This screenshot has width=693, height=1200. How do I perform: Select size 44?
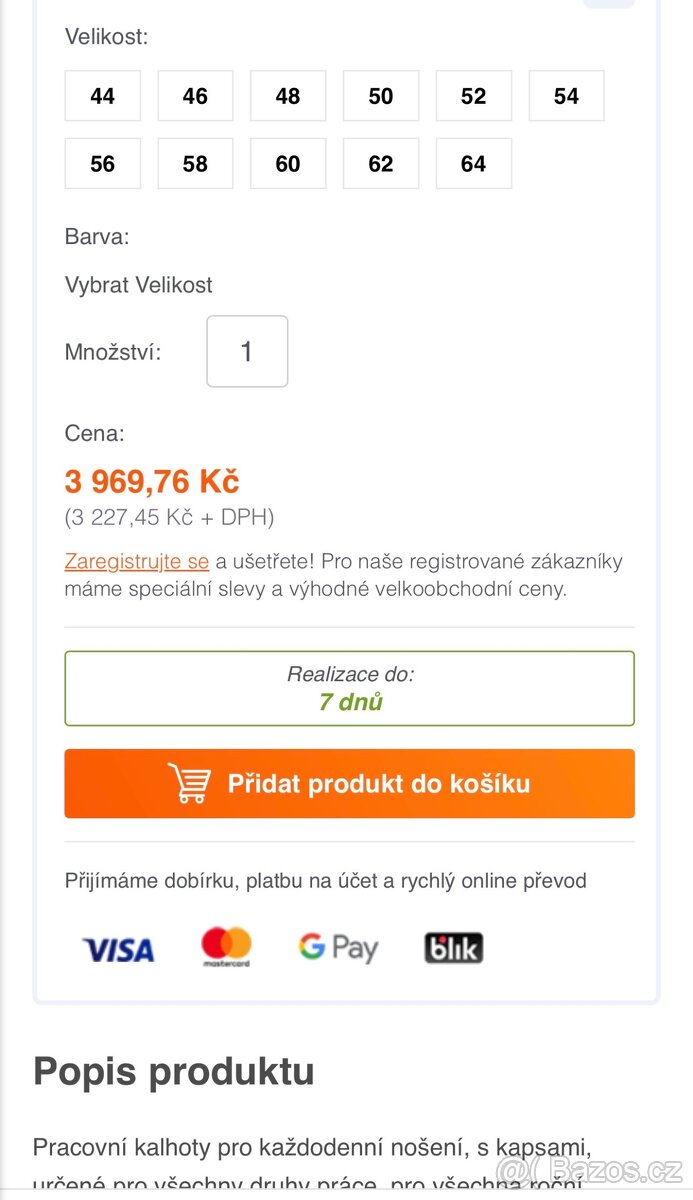point(103,96)
